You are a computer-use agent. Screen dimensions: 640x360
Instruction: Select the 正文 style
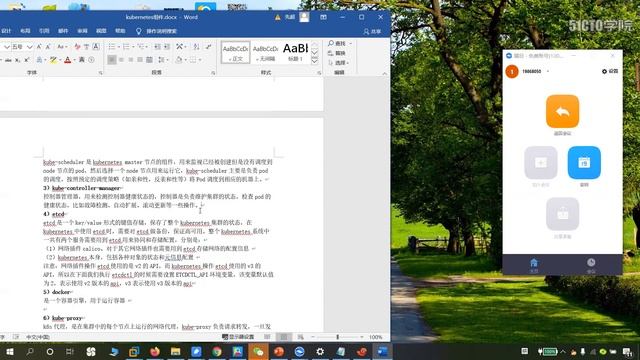236,52
